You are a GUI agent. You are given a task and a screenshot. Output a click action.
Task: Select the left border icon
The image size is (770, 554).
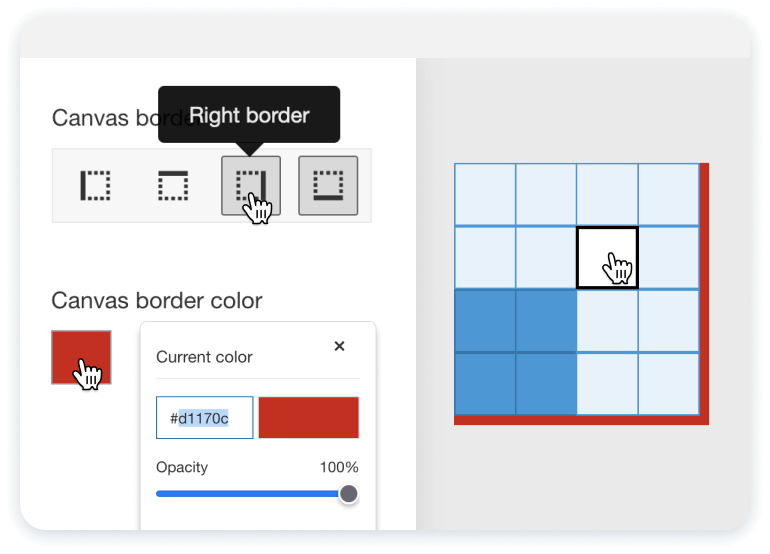[95, 186]
